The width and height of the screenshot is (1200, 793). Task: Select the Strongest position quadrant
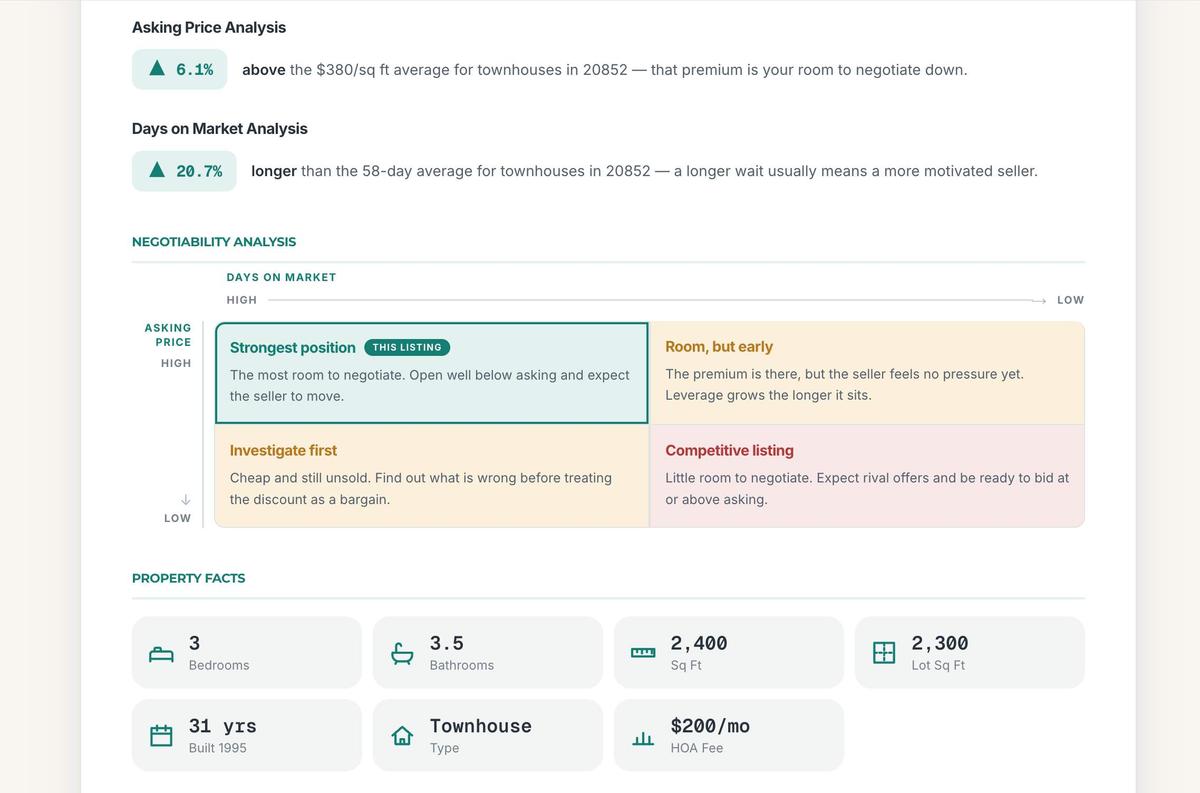coord(432,373)
